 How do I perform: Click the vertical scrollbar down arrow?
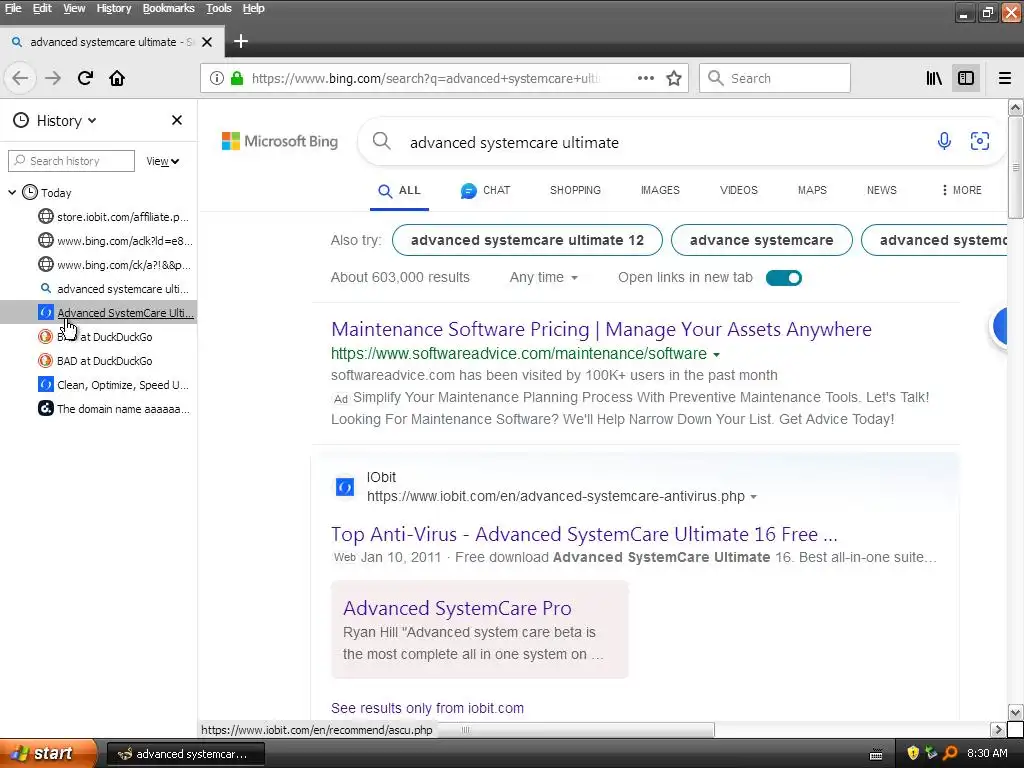tap(1015, 712)
